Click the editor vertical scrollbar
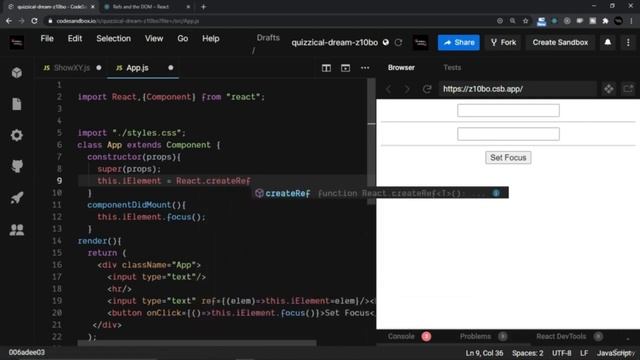Image resolution: width=640 pixels, height=360 pixels. coord(371,141)
